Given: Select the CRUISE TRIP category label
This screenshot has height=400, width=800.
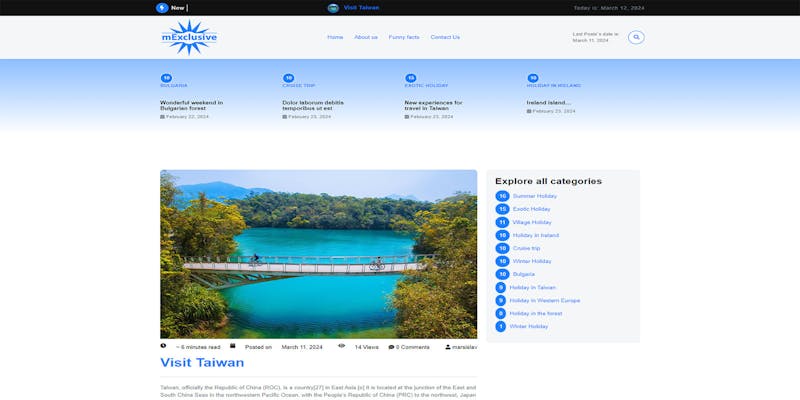Looking at the screenshot, I should [299, 86].
